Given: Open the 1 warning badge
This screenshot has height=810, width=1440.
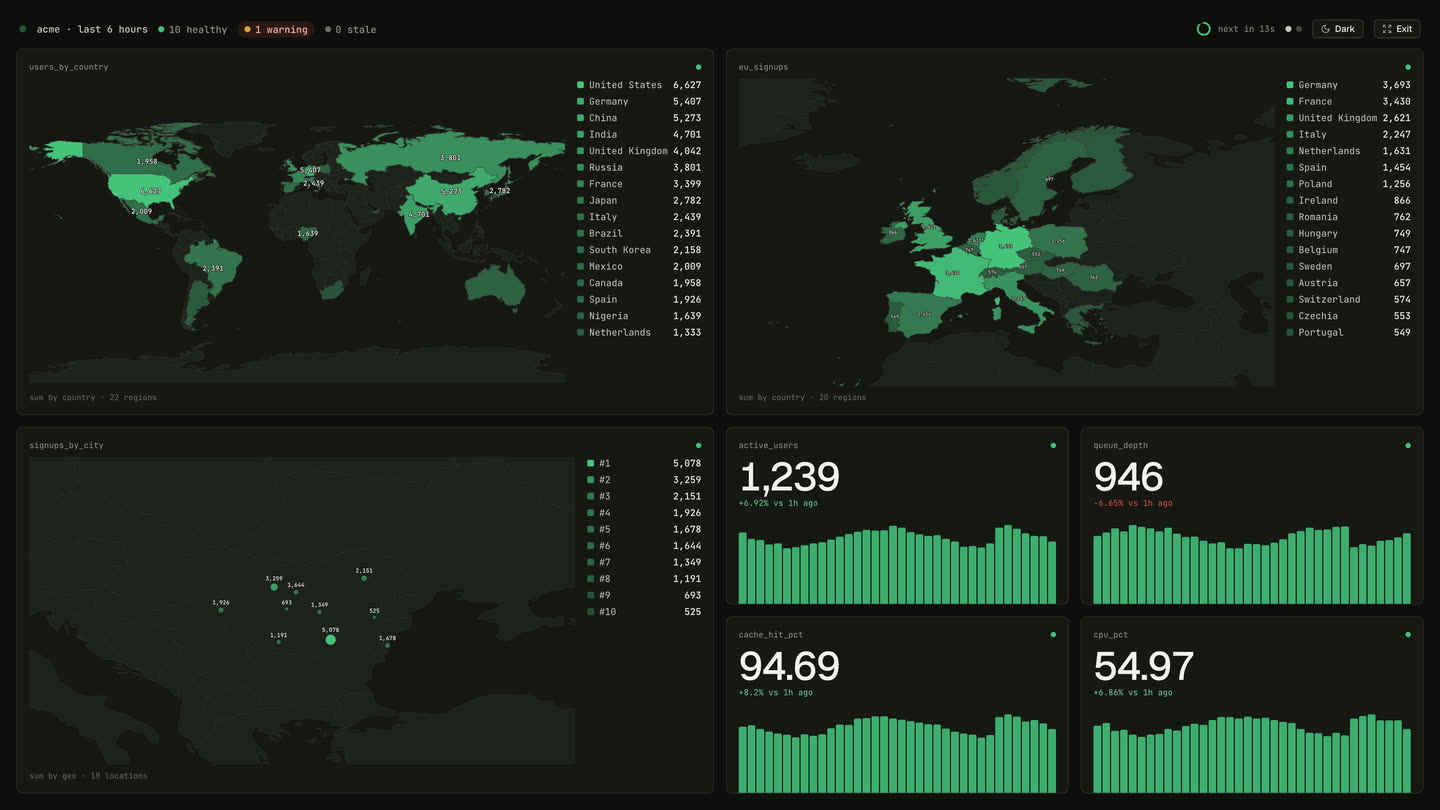Looking at the screenshot, I should (x=276, y=29).
